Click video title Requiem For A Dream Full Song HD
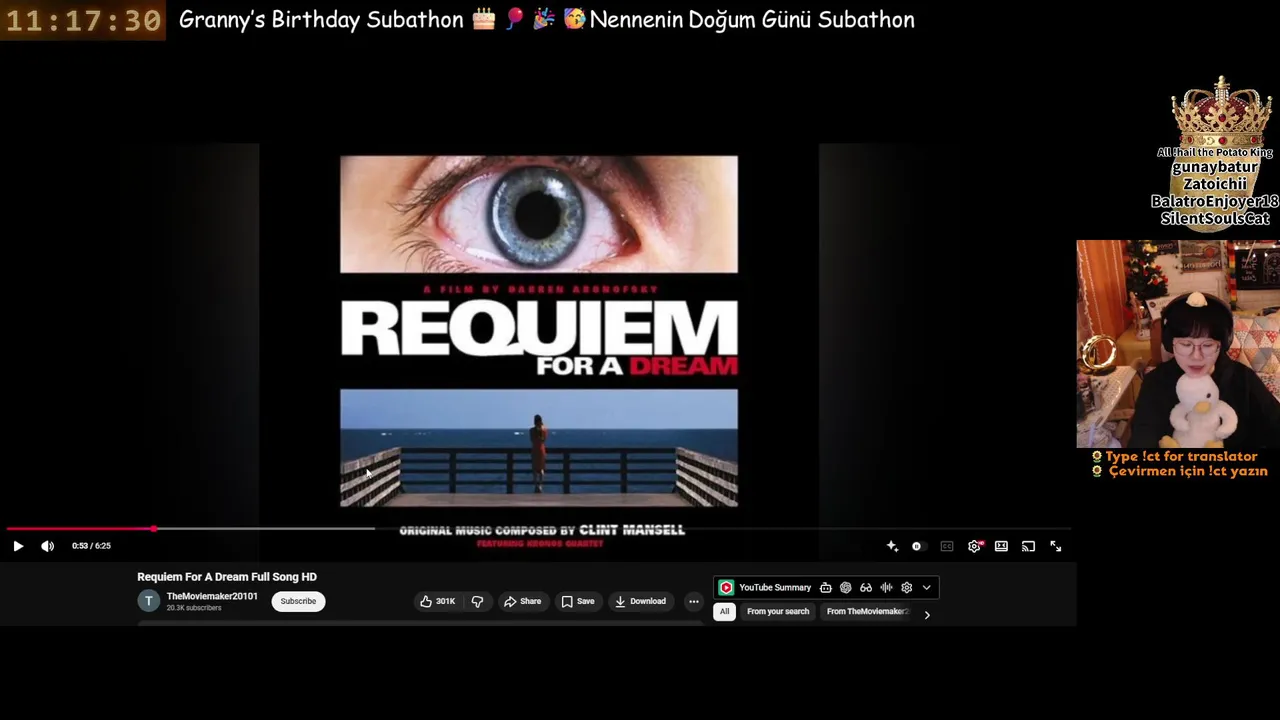 click(227, 577)
